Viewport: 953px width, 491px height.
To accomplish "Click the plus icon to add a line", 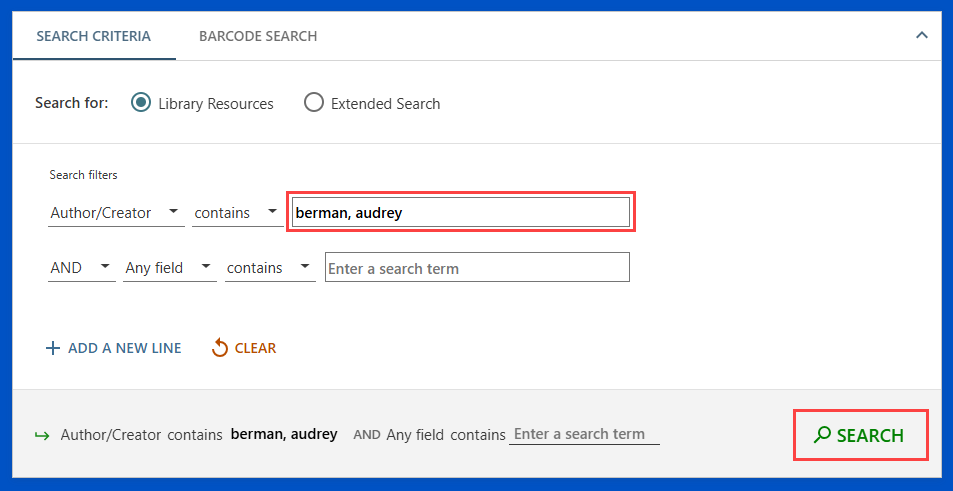I will click(53, 349).
